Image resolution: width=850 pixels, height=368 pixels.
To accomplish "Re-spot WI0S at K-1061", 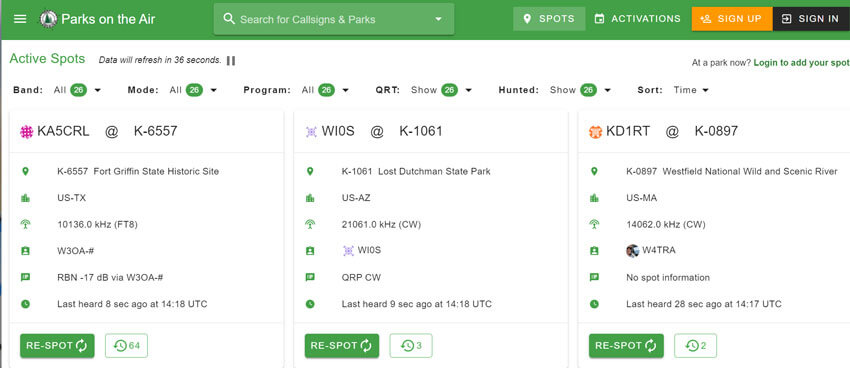I will pyautogui.click(x=342, y=346).
